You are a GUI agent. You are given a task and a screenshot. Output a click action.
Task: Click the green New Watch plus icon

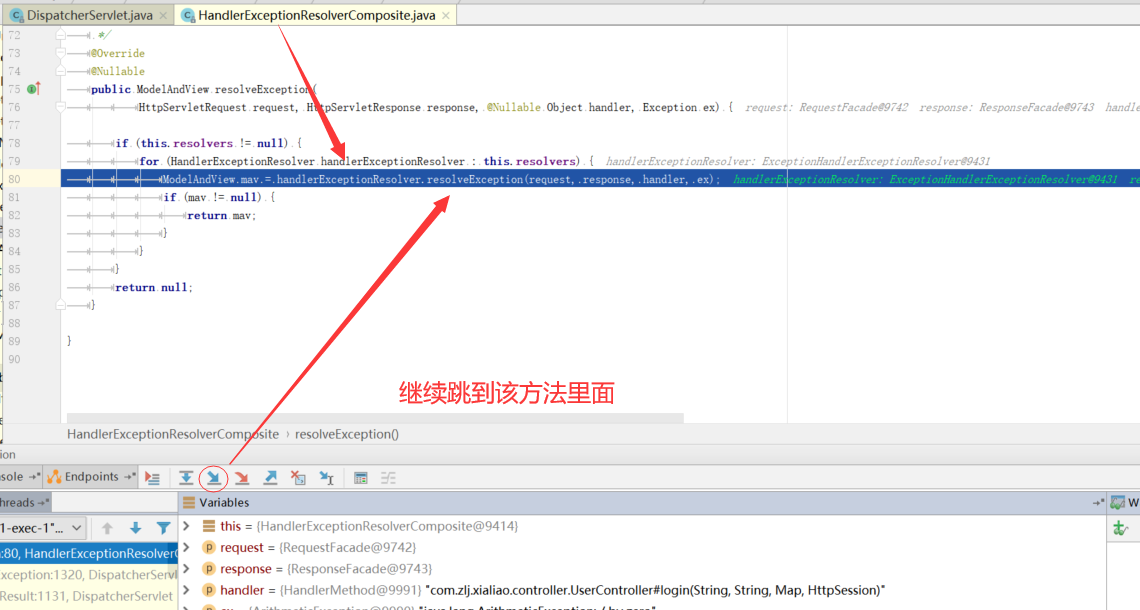[x=1120, y=529]
